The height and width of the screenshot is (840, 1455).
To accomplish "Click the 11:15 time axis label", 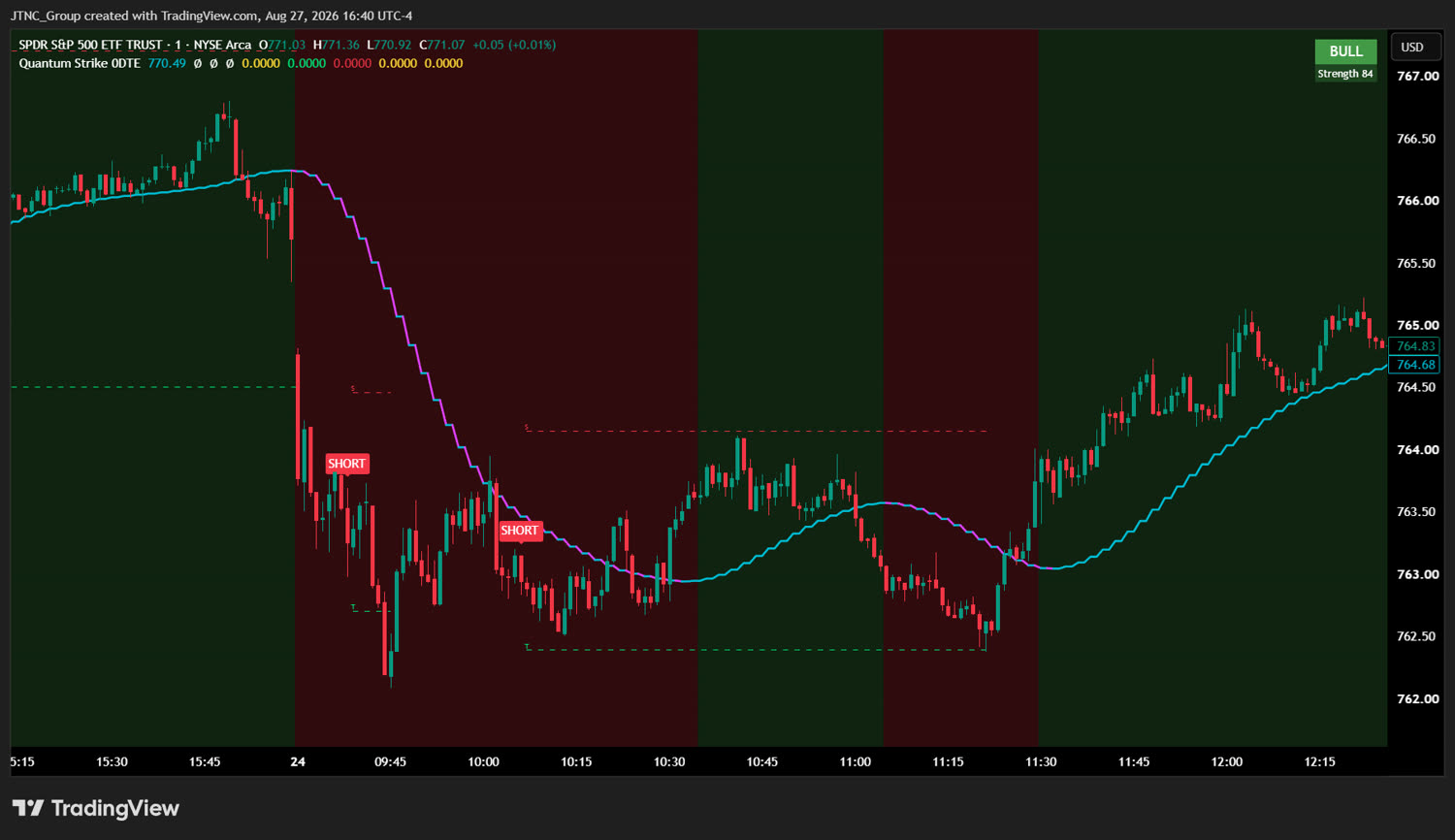I will click(948, 761).
